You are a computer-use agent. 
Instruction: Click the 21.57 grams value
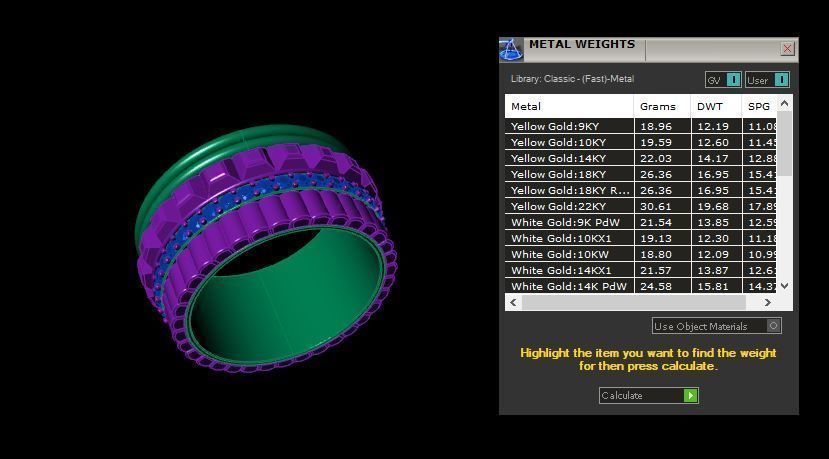655,270
